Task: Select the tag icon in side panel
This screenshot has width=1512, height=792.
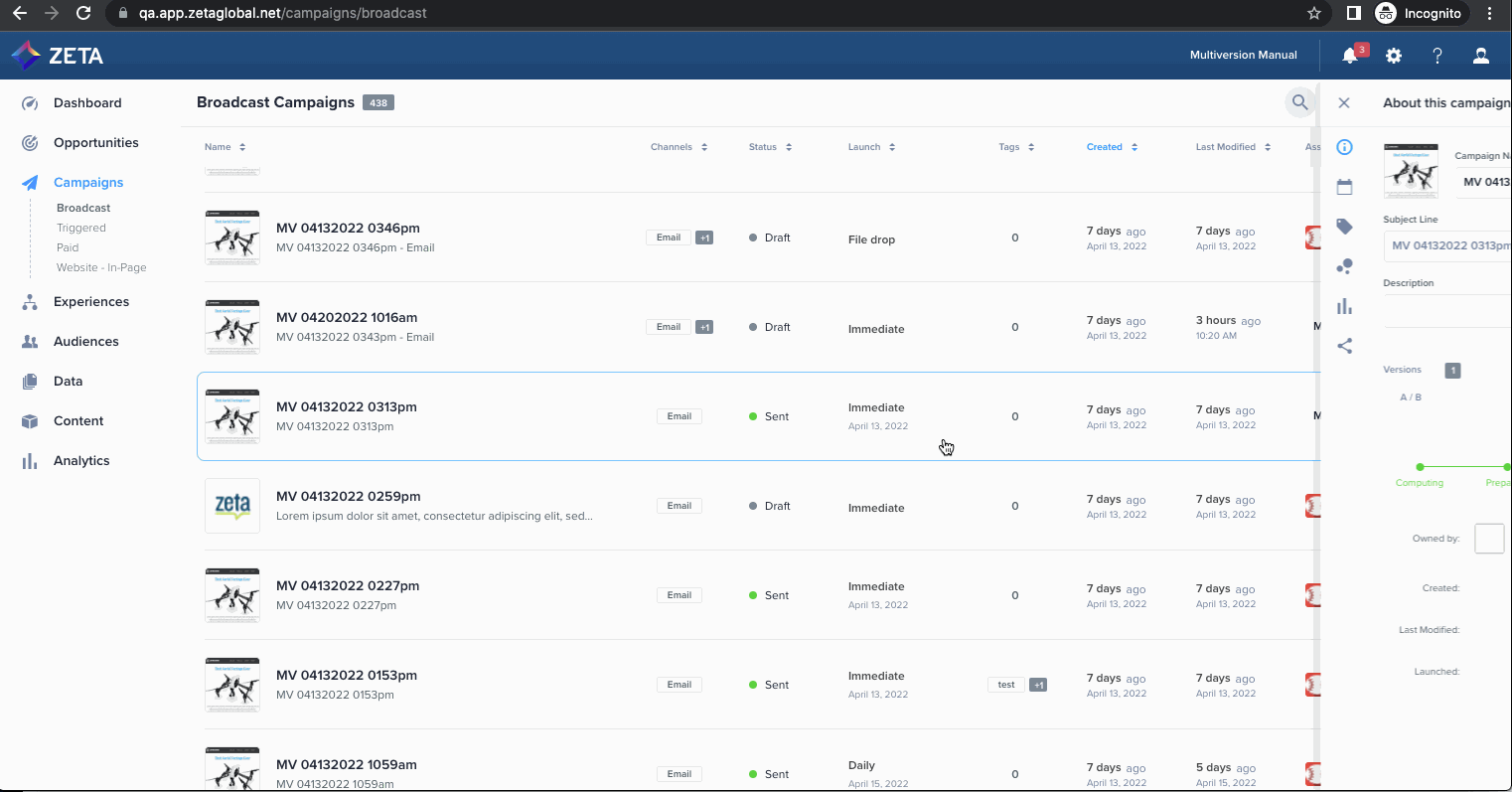Action: point(1344,227)
